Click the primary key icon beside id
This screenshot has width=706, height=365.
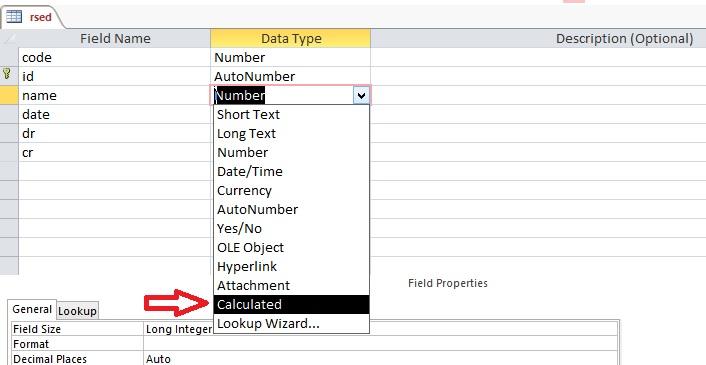(6, 74)
